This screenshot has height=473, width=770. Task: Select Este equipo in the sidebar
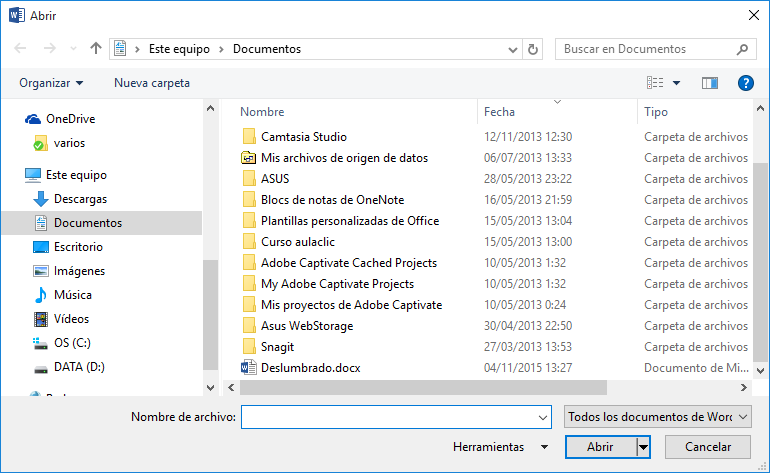[x=65, y=175]
